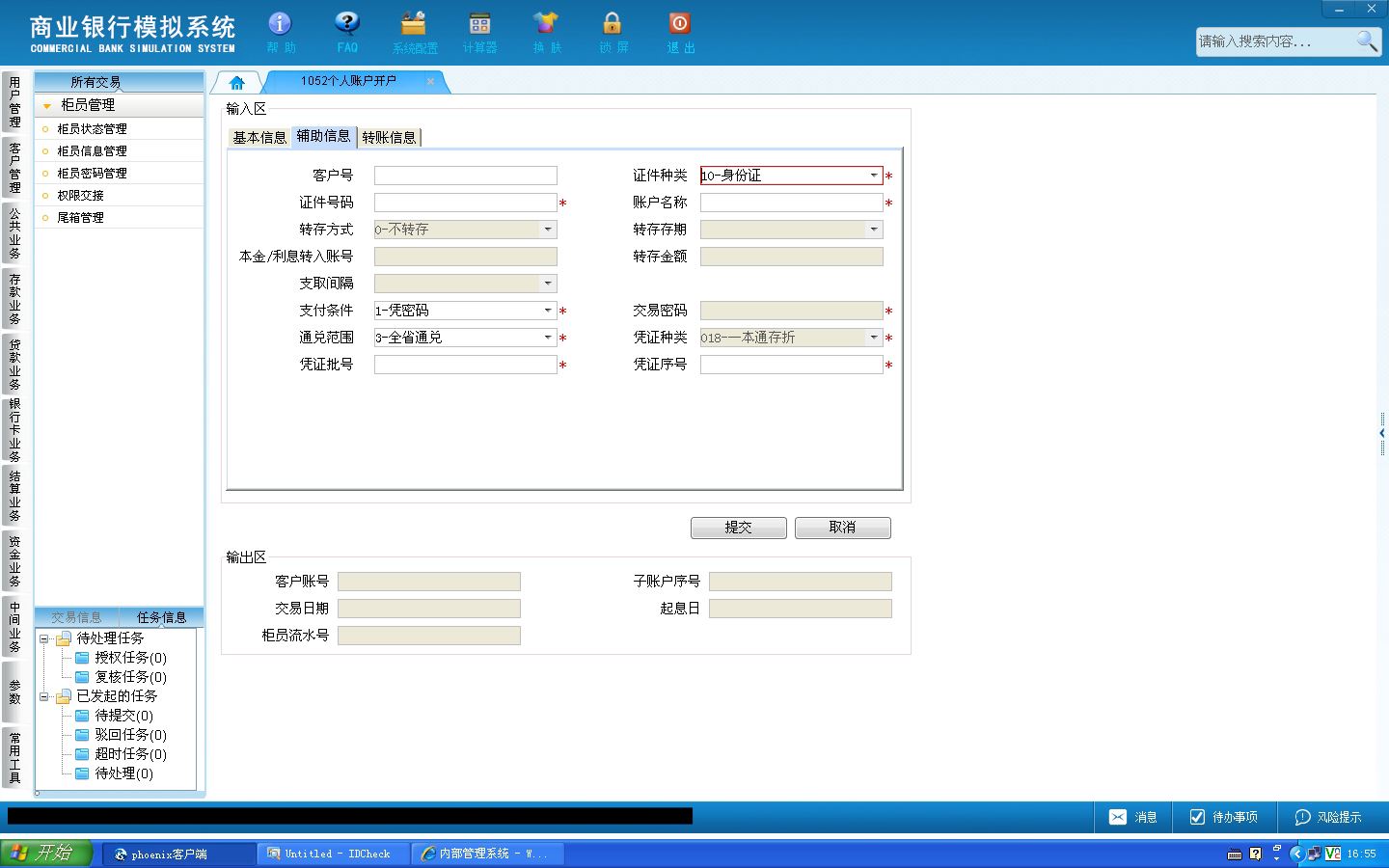Open 待处理(0) task item
This screenshot has height=868, width=1389.
click(x=114, y=773)
